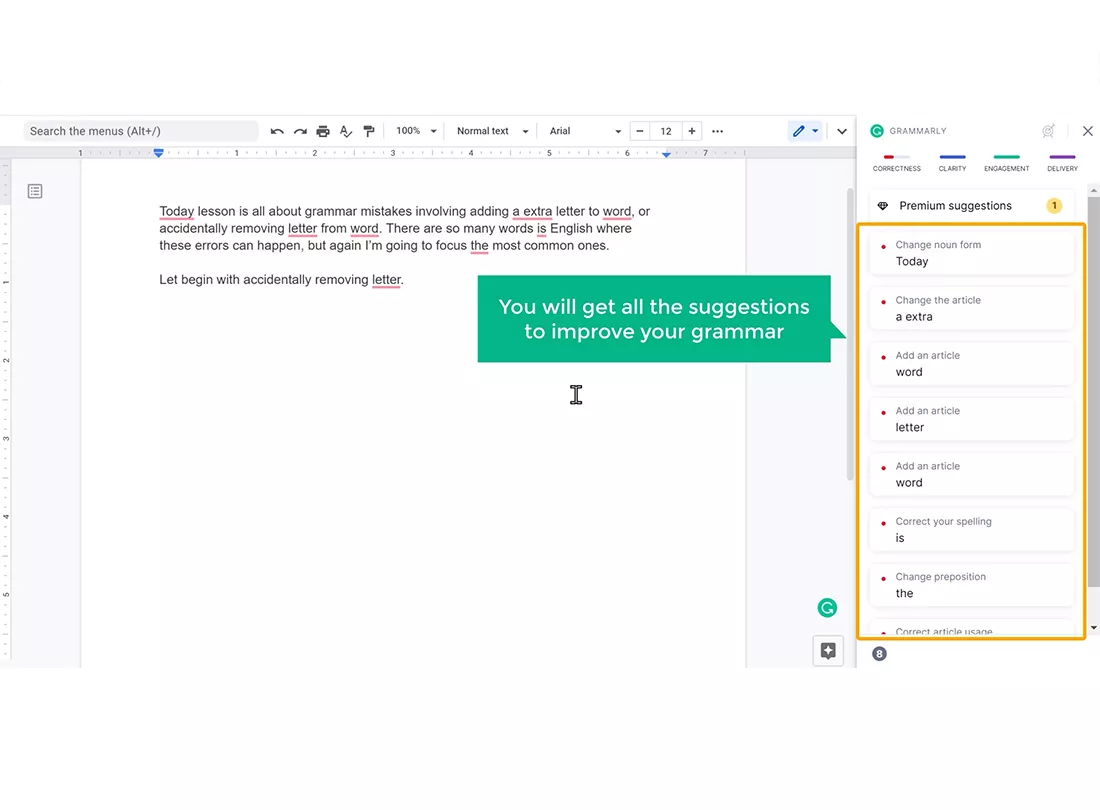Open the Arial font dropdown
Image resolution: width=1100 pixels, height=810 pixels.
585,131
